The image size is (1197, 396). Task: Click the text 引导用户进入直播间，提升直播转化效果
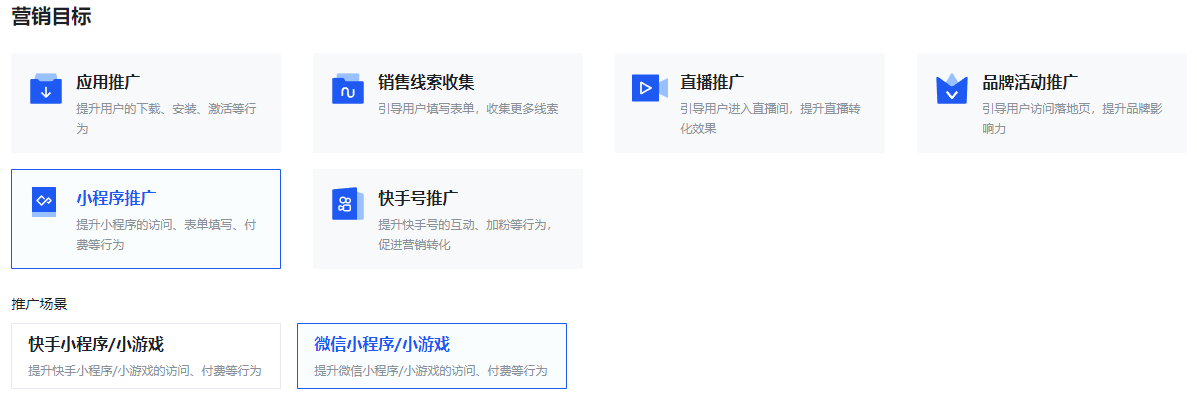click(x=770, y=118)
